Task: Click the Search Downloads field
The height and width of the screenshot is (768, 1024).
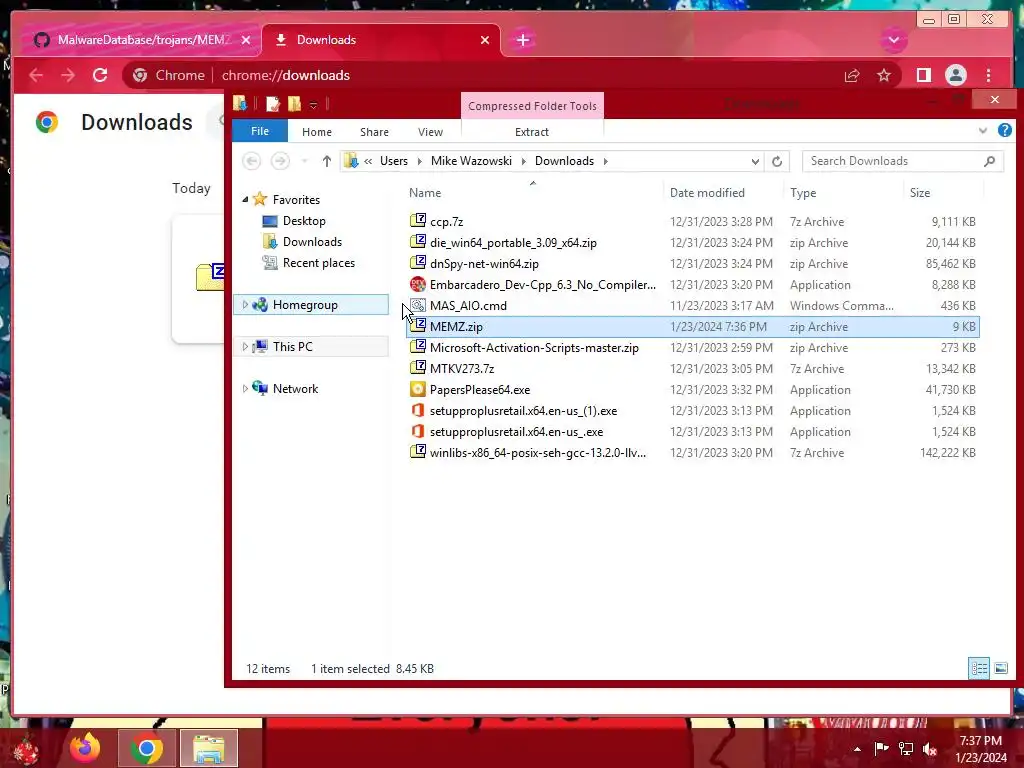Action: 903,161
